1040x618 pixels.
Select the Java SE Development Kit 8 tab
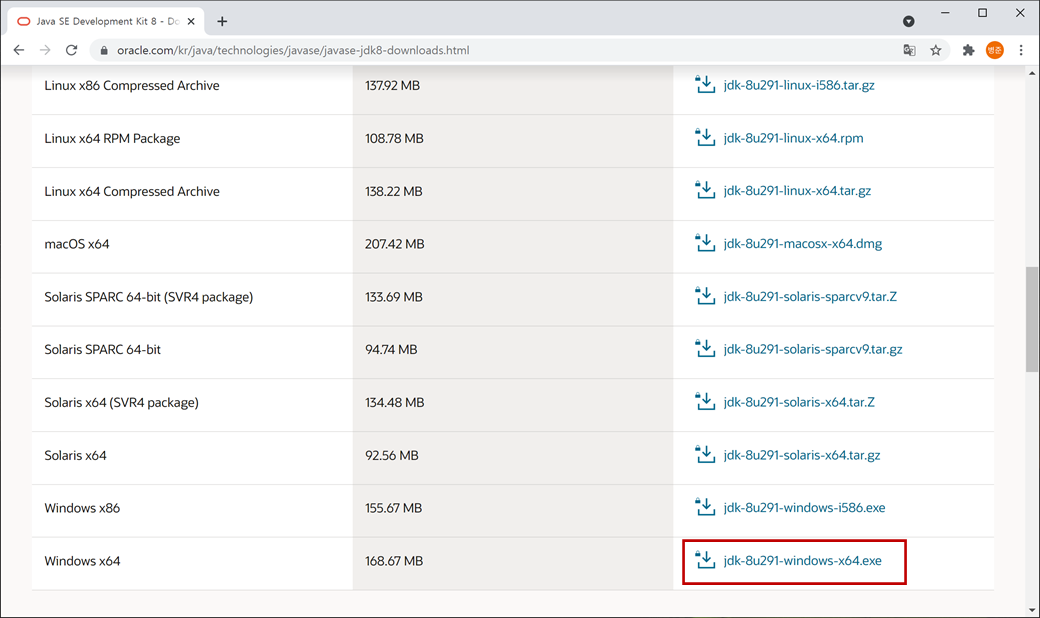click(x=106, y=21)
